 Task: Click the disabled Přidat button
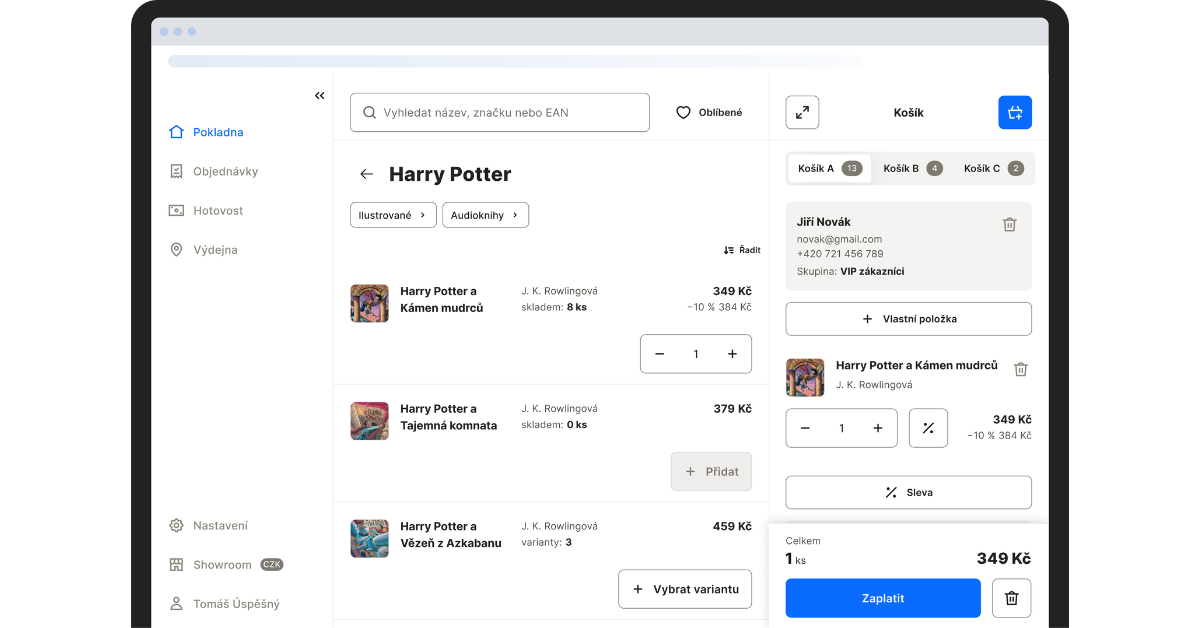click(711, 471)
